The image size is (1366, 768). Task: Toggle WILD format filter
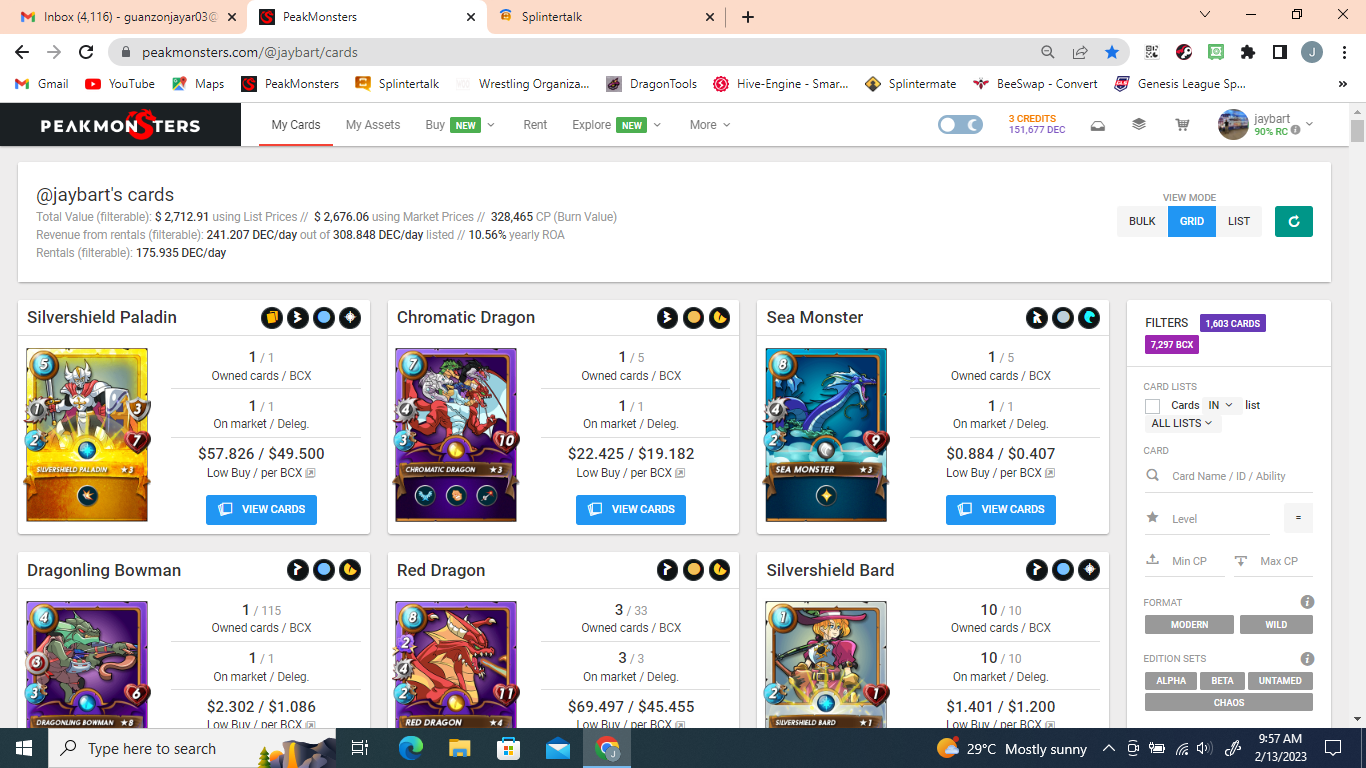1276,625
